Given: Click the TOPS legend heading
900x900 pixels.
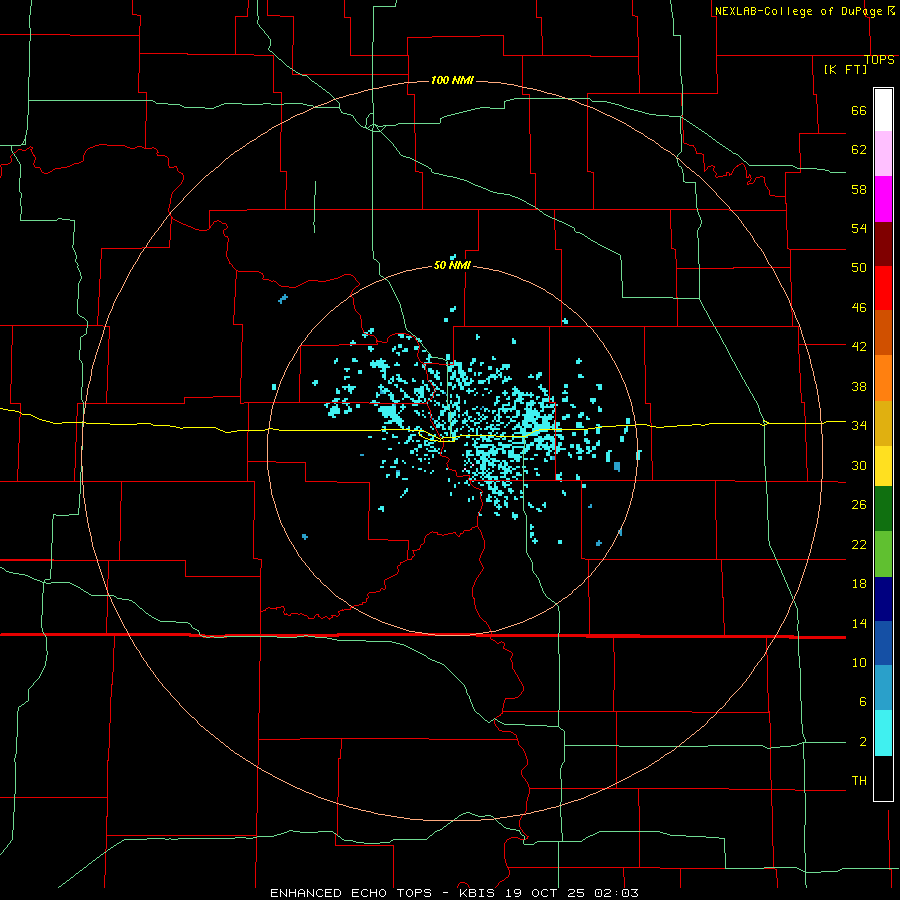Looking at the screenshot, I should pyautogui.click(x=879, y=60).
